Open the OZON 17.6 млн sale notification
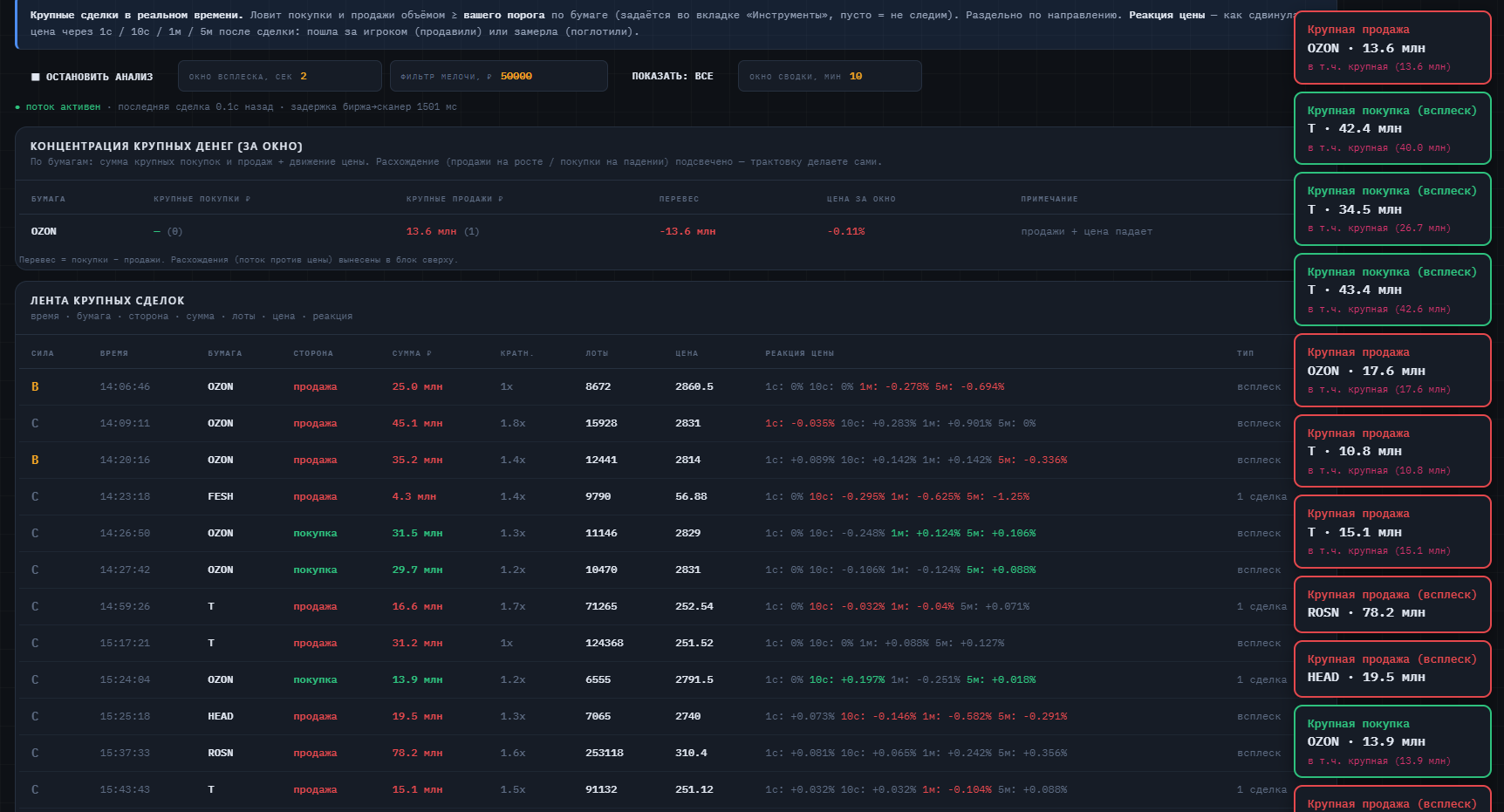Viewport: 1504px width, 812px height. pyautogui.click(x=1392, y=370)
